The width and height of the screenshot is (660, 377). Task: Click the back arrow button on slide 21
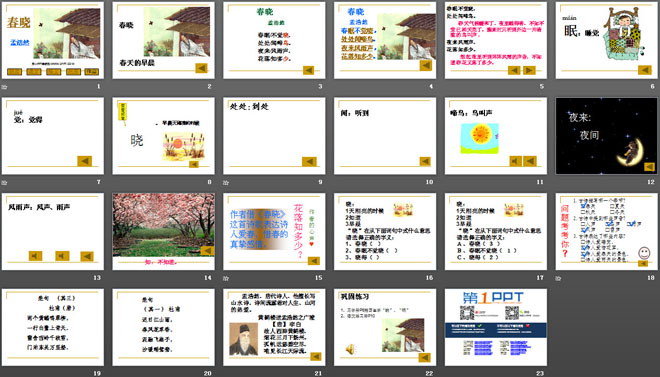(315, 356)
